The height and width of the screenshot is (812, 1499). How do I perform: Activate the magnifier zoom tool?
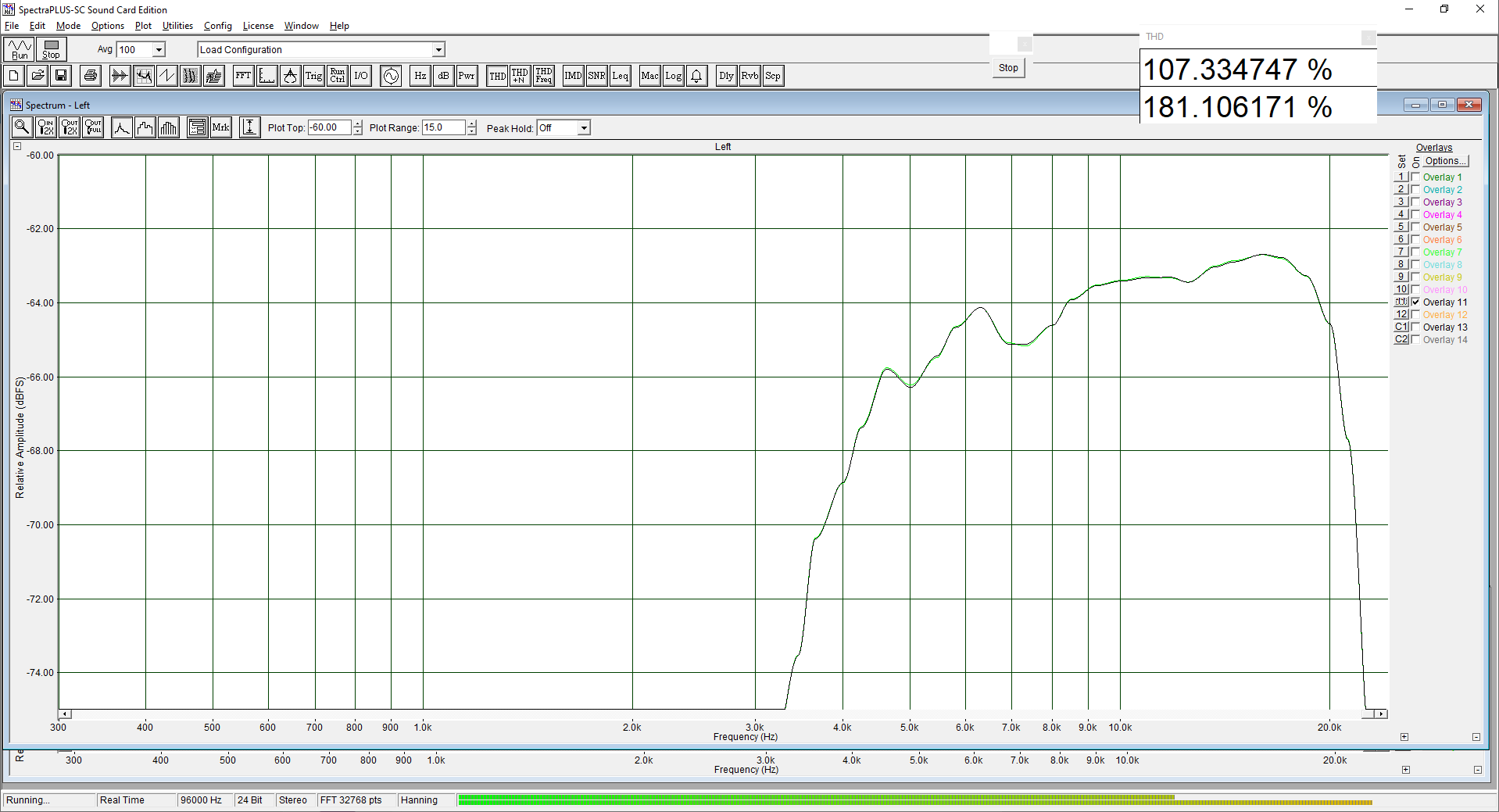(22, 127)
